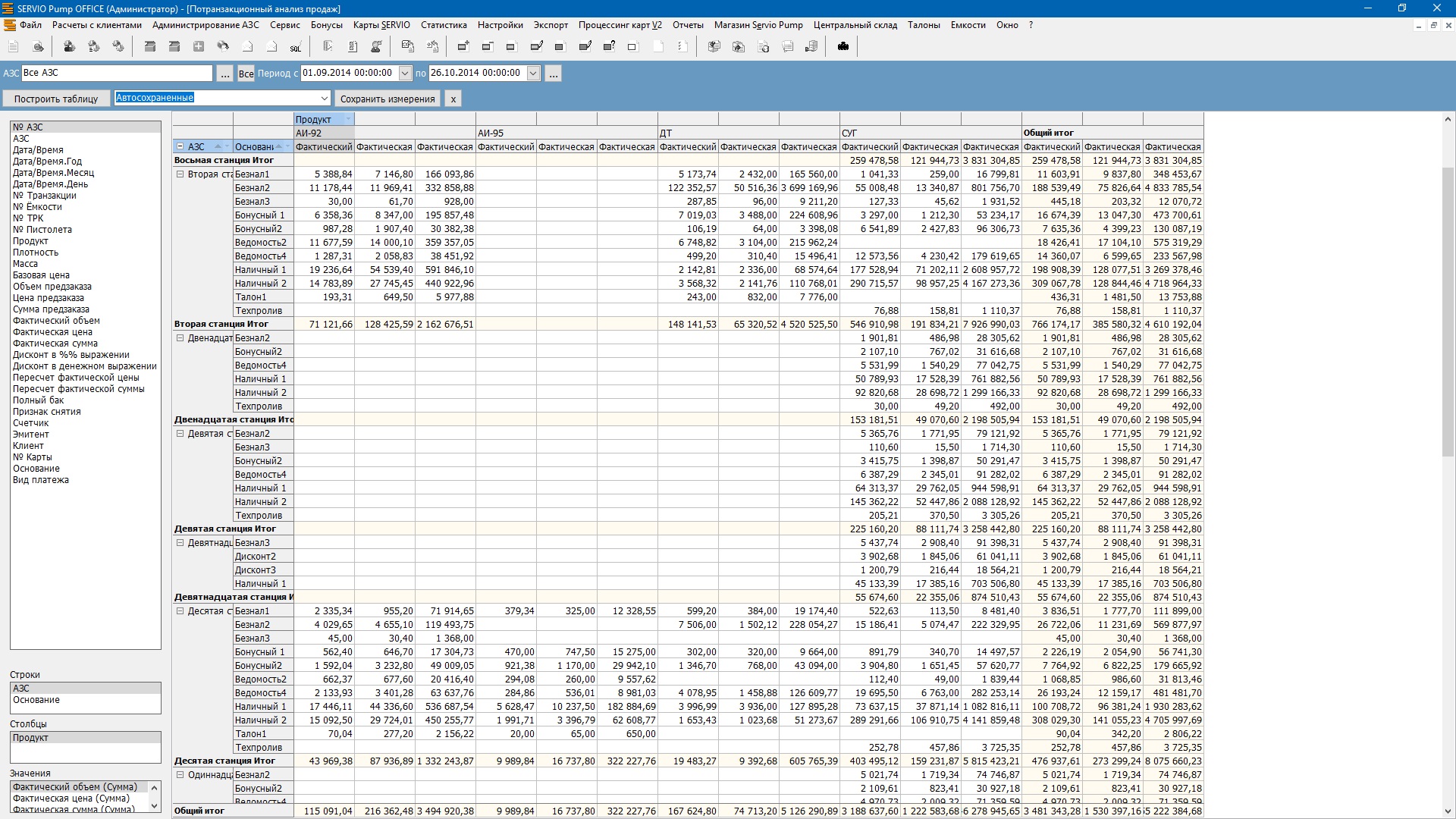The width and height of the screenshot is (1456, 819).
Task: Click the plus box toolbar icon
Action: tap(199, 47)
